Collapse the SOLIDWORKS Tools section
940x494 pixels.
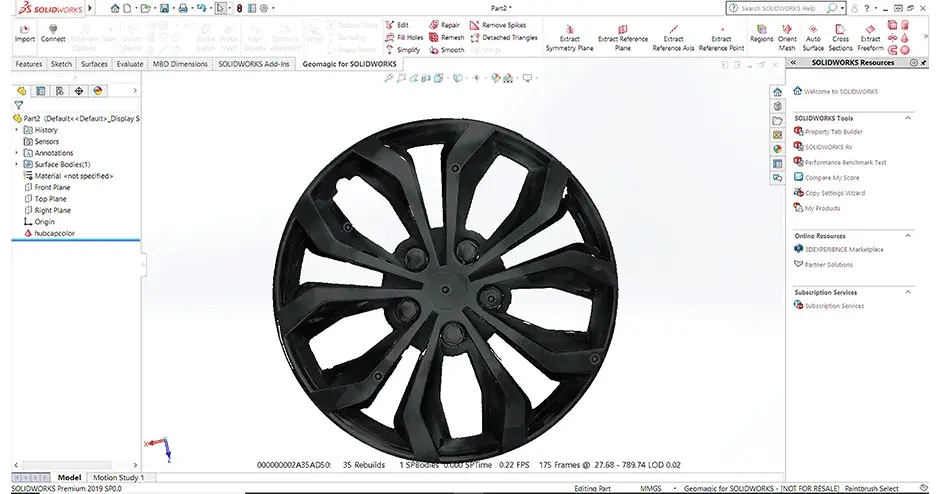click(907, 118)
